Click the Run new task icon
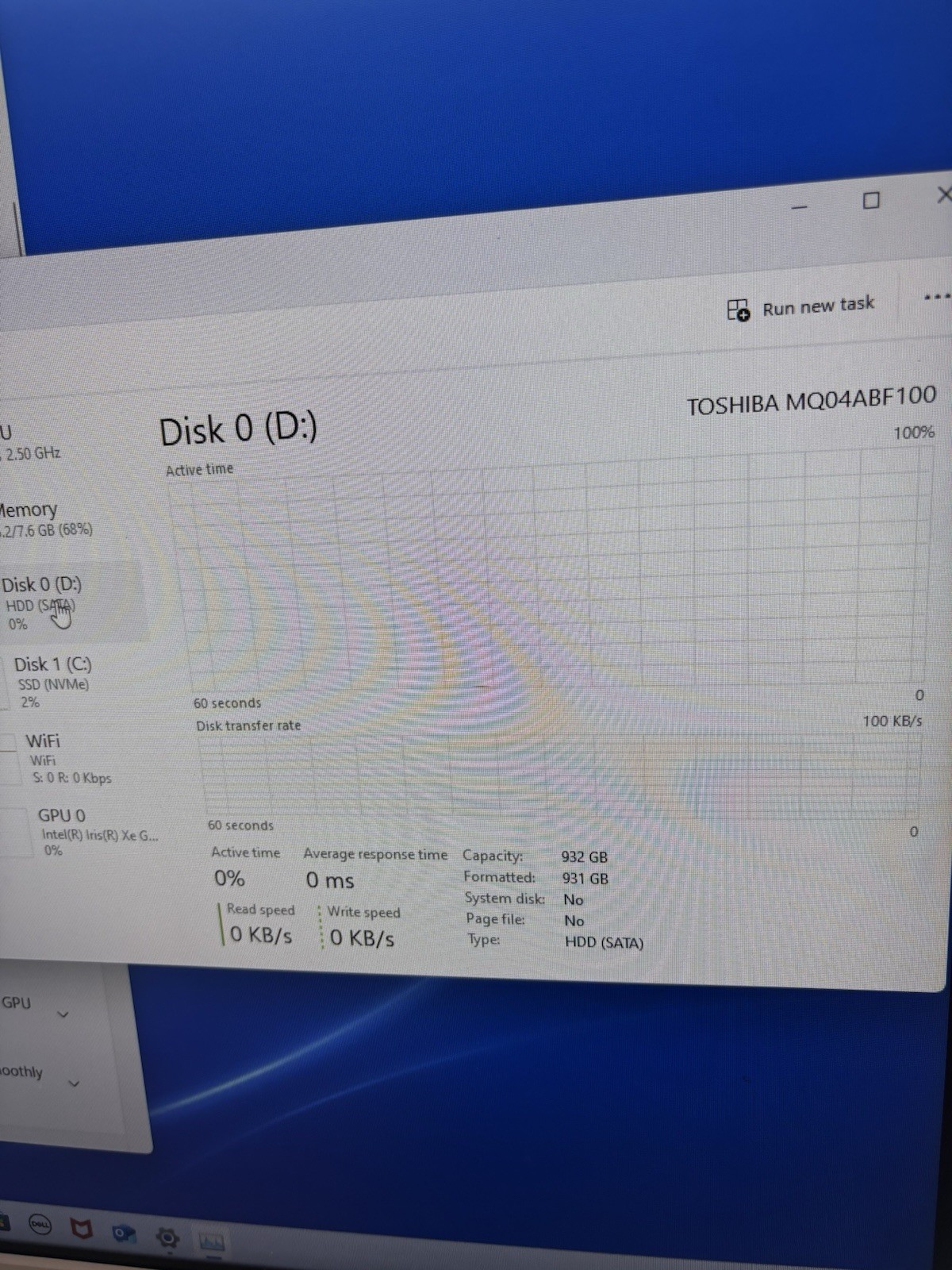This screenshot has width=952, height=1270. [738, 310]
